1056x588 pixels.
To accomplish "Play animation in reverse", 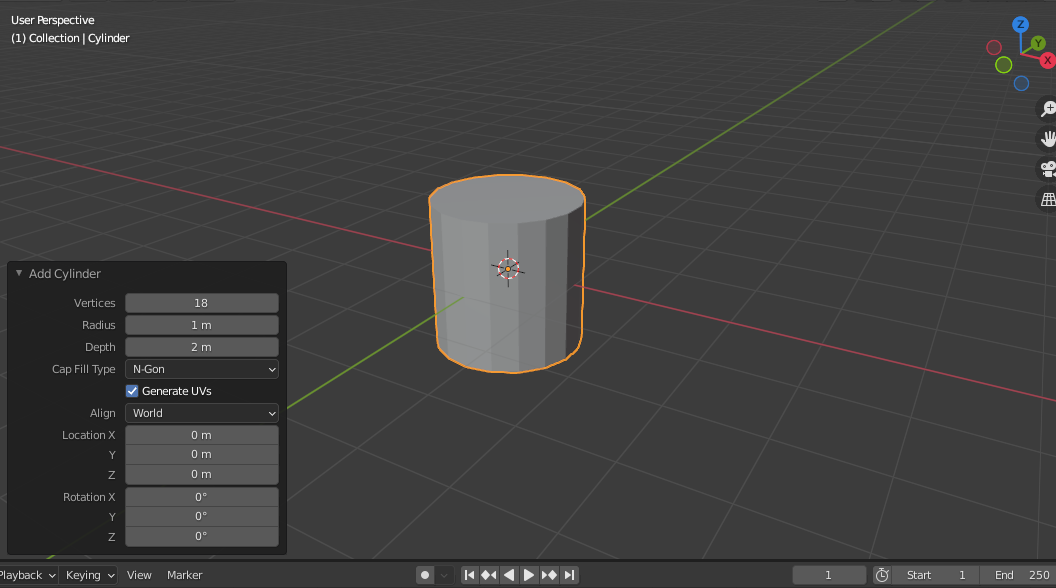I will tap(509, 575).
